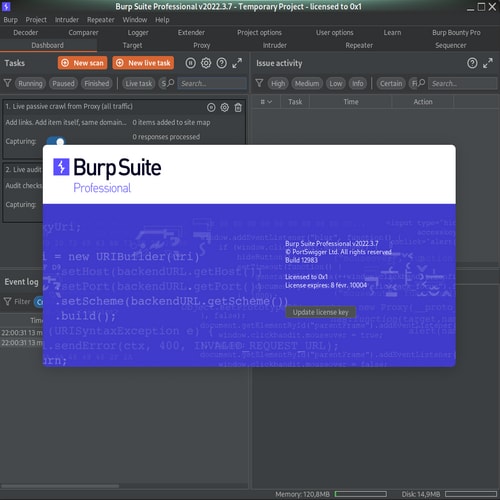Screen dimensions: 500x500
Task: Switch to the Repeater tab
Action: [359, 45]
